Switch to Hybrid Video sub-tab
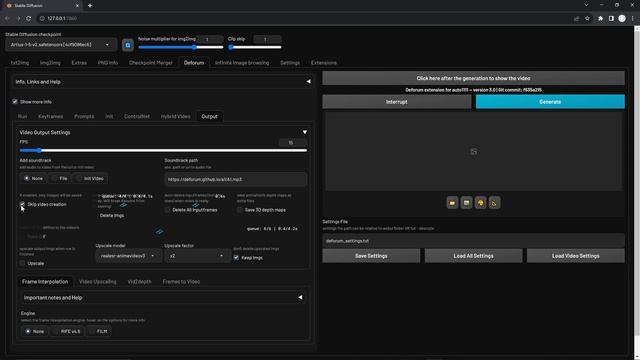This screenshot has width=640, height=360. pyautogui.click(x=176, y=116)
